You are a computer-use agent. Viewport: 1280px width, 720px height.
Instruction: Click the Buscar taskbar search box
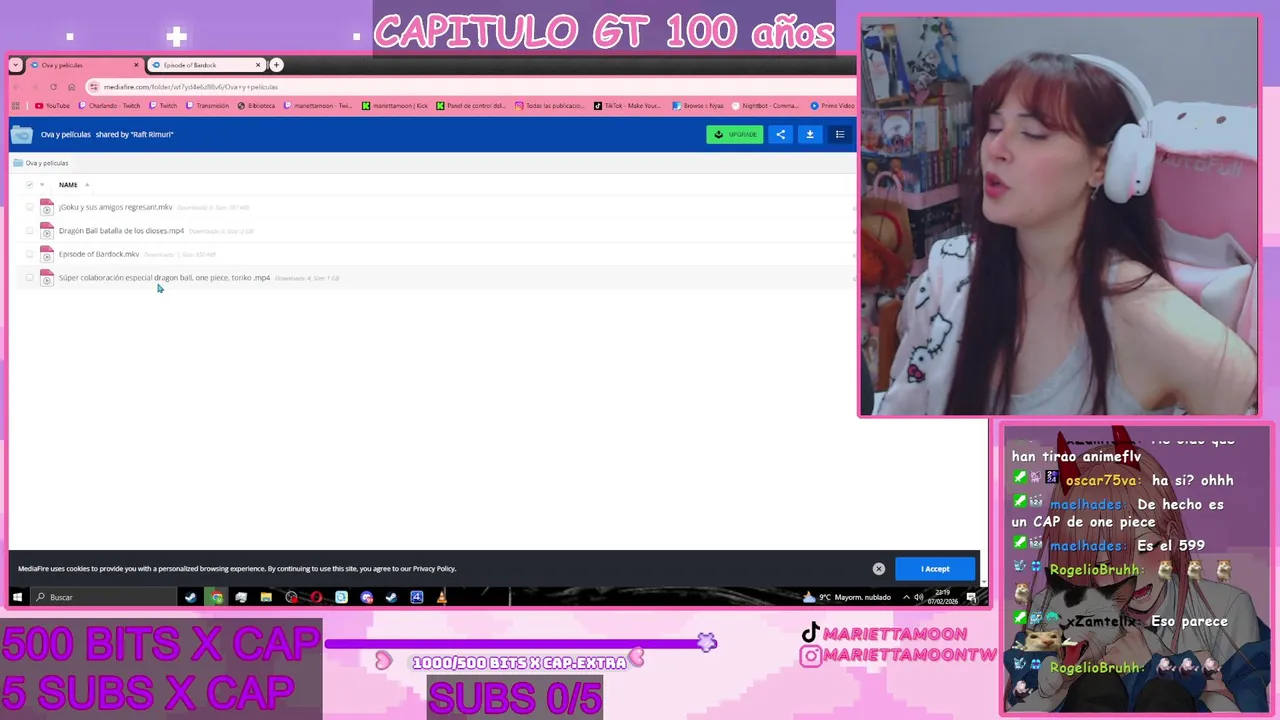[103, 597]
